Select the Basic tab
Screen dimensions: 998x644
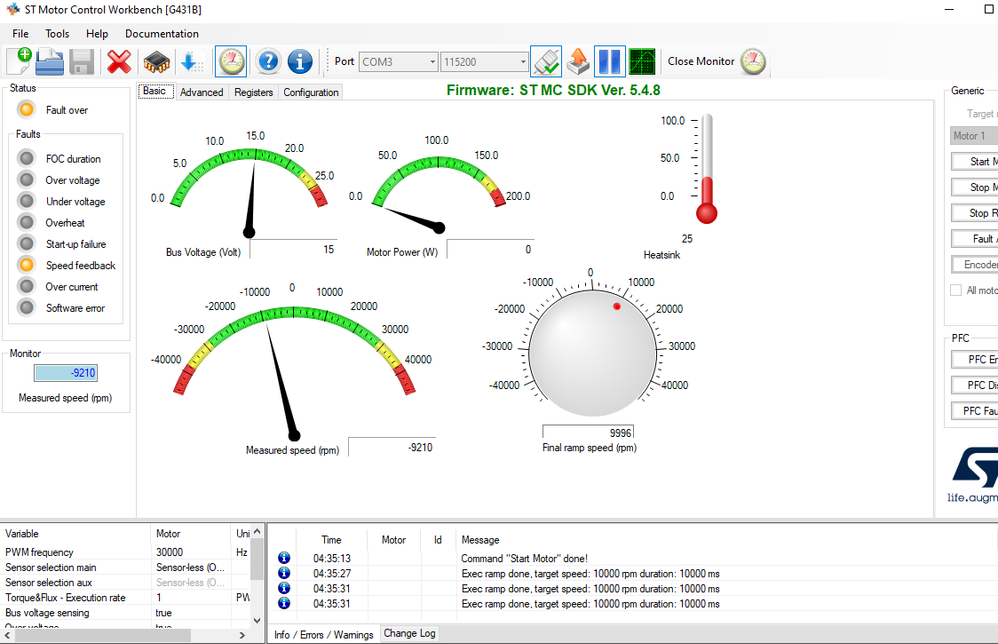(155, 91)
